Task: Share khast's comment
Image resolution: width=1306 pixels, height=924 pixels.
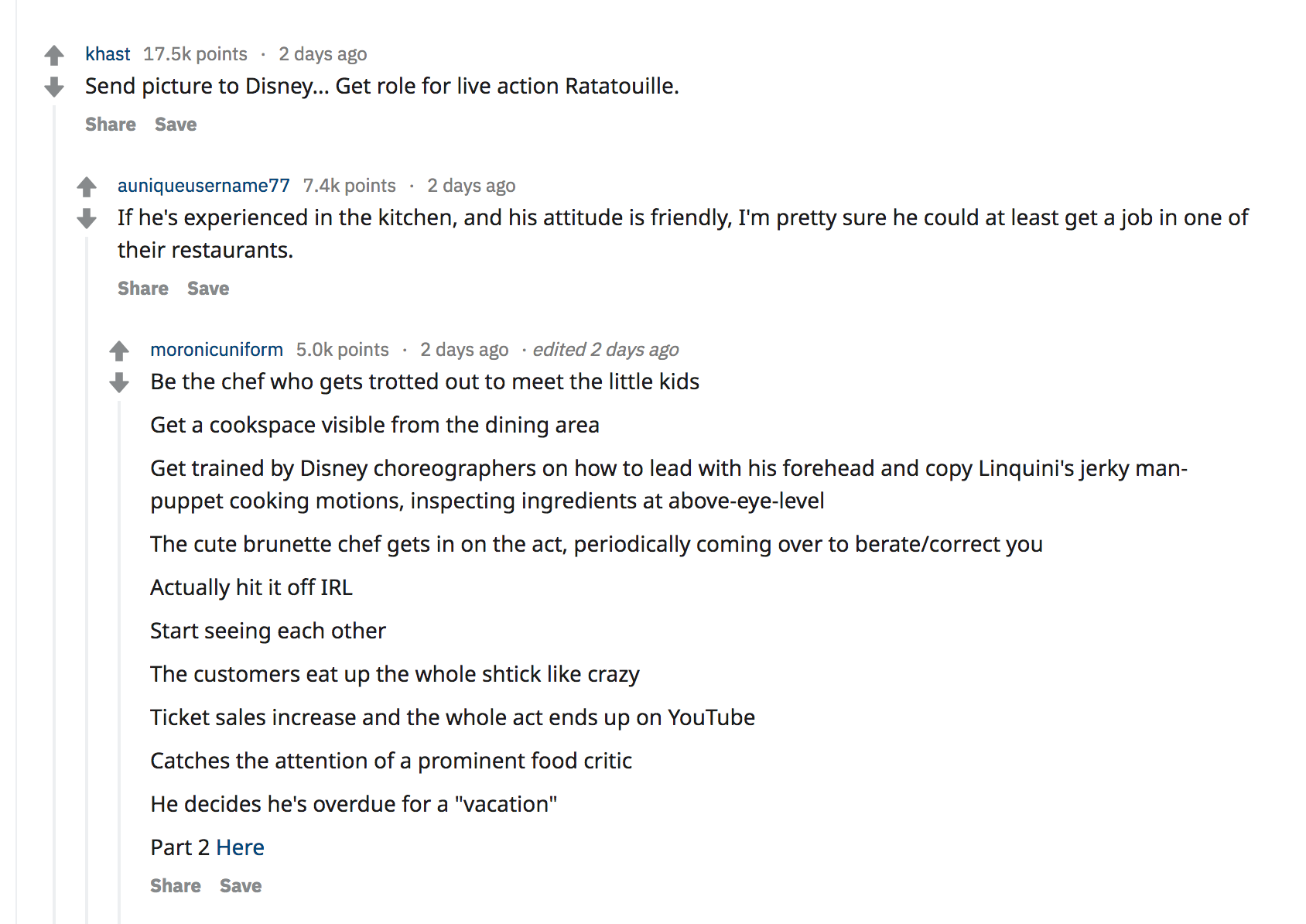Action: [111, 125]
